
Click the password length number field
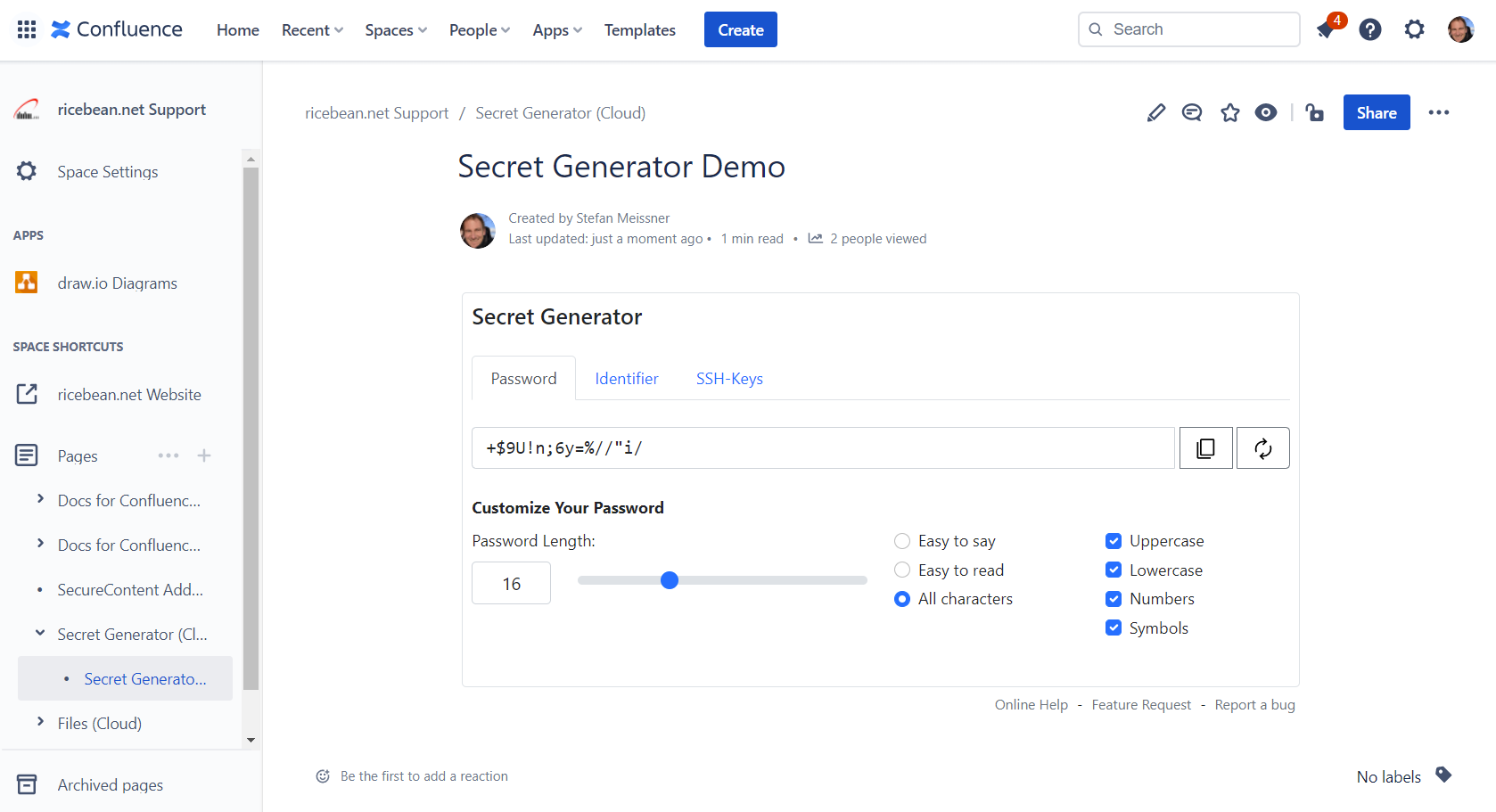(x=511, y=583)
